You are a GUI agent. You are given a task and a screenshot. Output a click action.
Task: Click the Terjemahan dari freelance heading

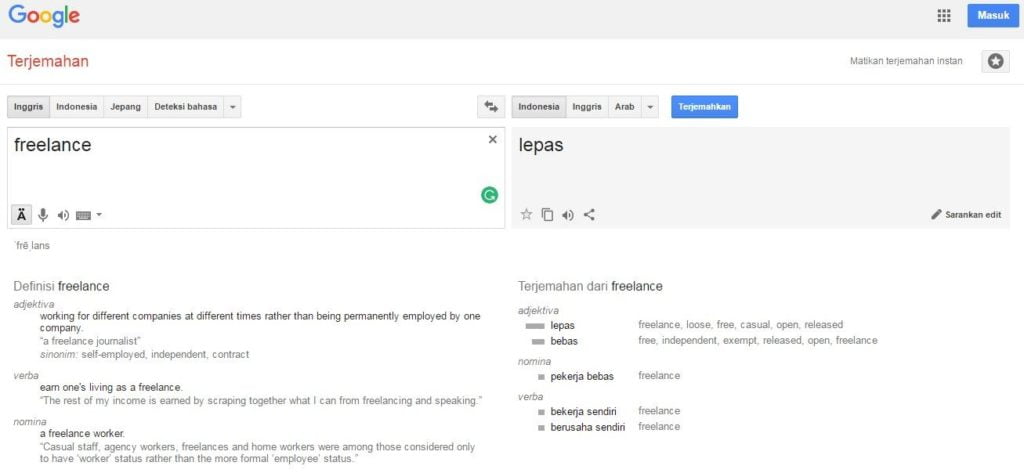tap(590, 286)
